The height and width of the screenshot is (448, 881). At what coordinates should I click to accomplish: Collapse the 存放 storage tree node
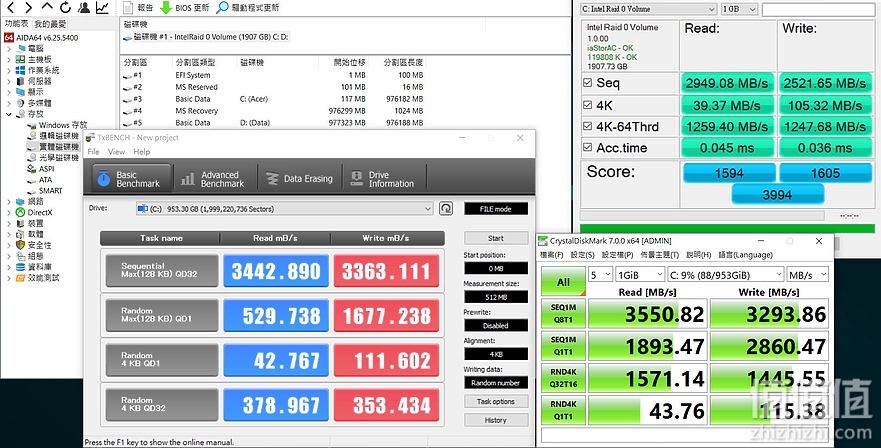click(x=8, y=114)
